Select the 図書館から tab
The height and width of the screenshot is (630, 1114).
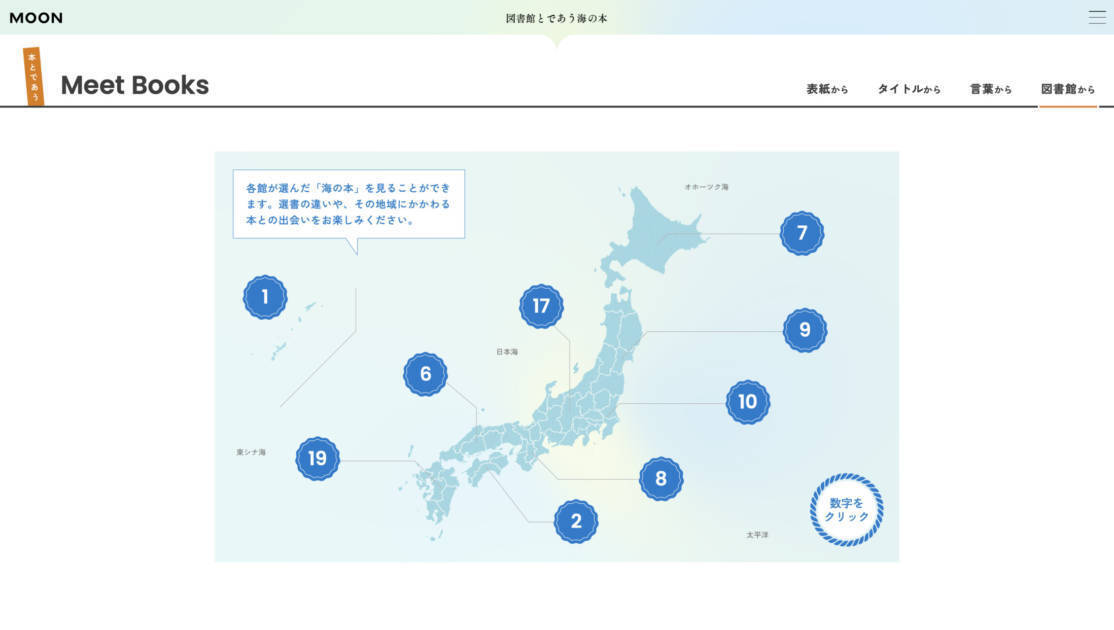click(x=1068, y=89)
